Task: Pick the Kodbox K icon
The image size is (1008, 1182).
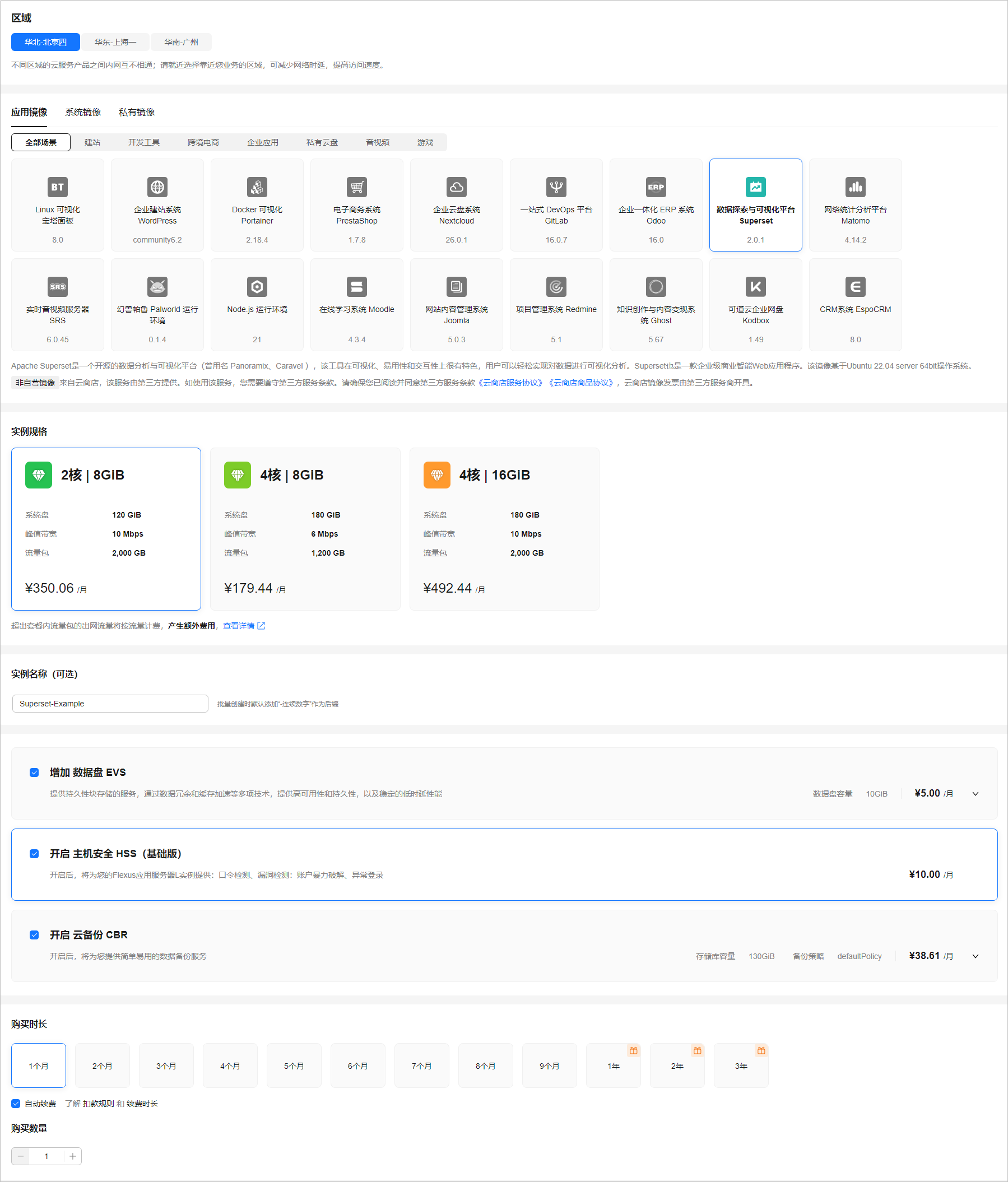Action: coord(756,287)
